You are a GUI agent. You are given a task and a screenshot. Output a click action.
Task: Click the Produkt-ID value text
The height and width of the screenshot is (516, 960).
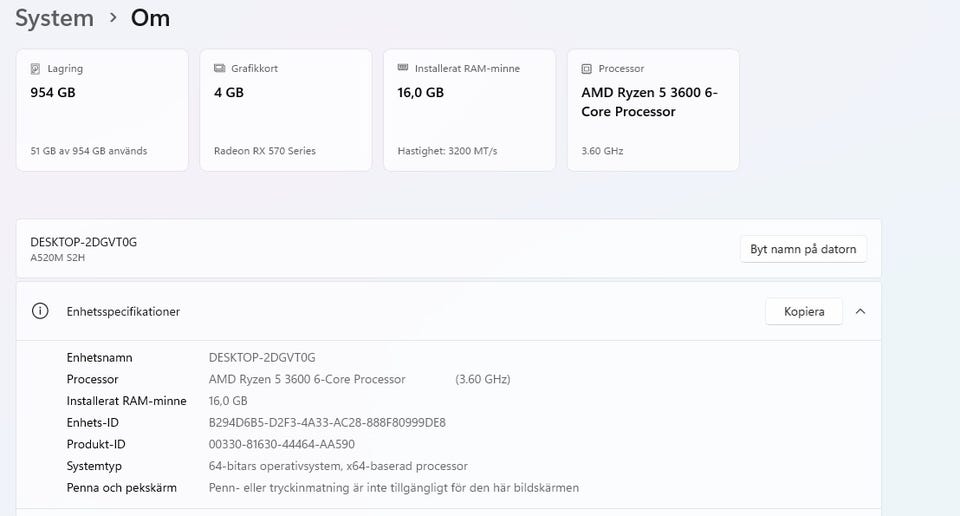pyautogui.click(x=281, y=444)
